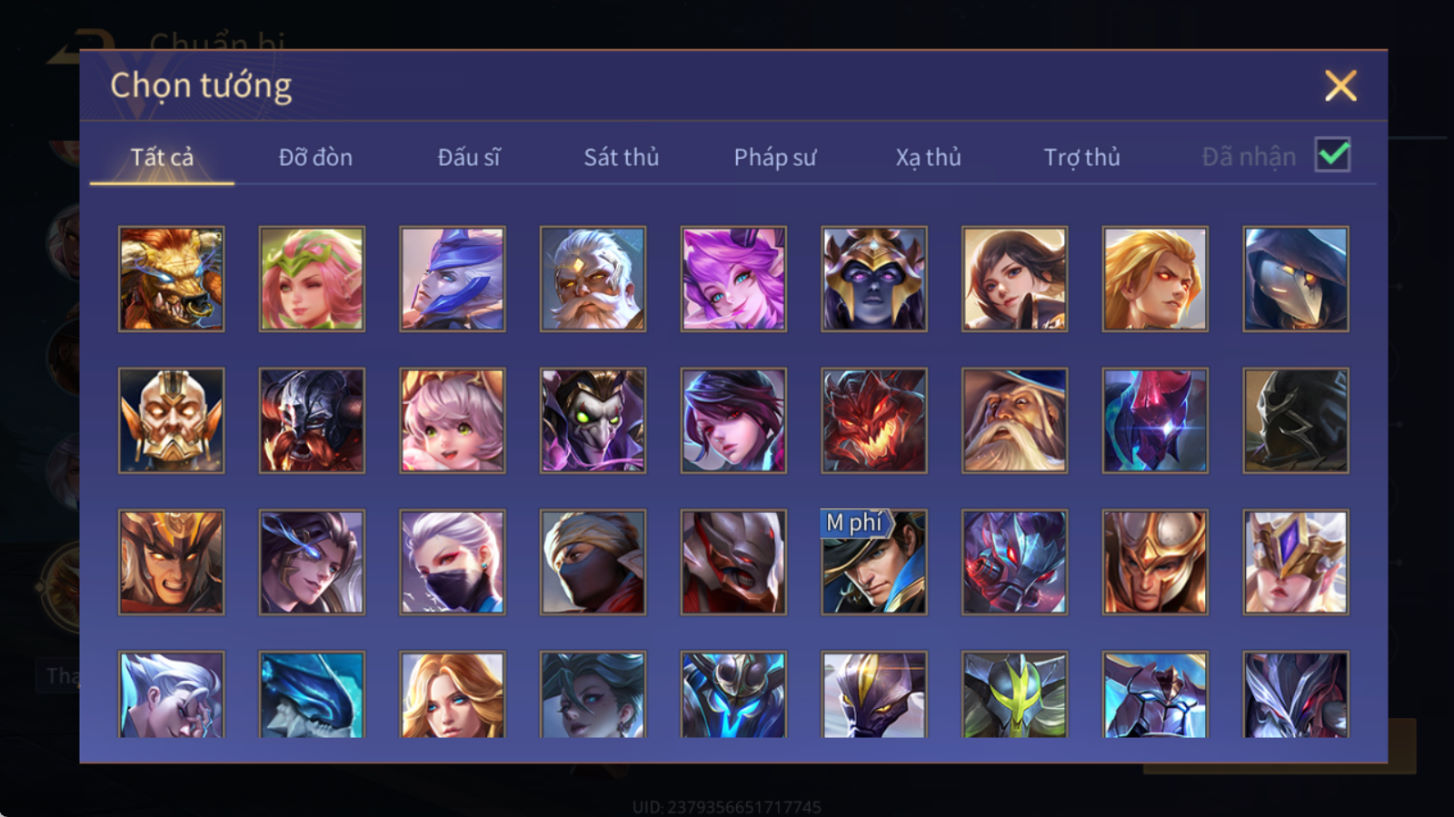Switch to the 'Đỡ đòn' tab
The width and height of the screenshot is (1454, 817).
[x=315, y=157]
